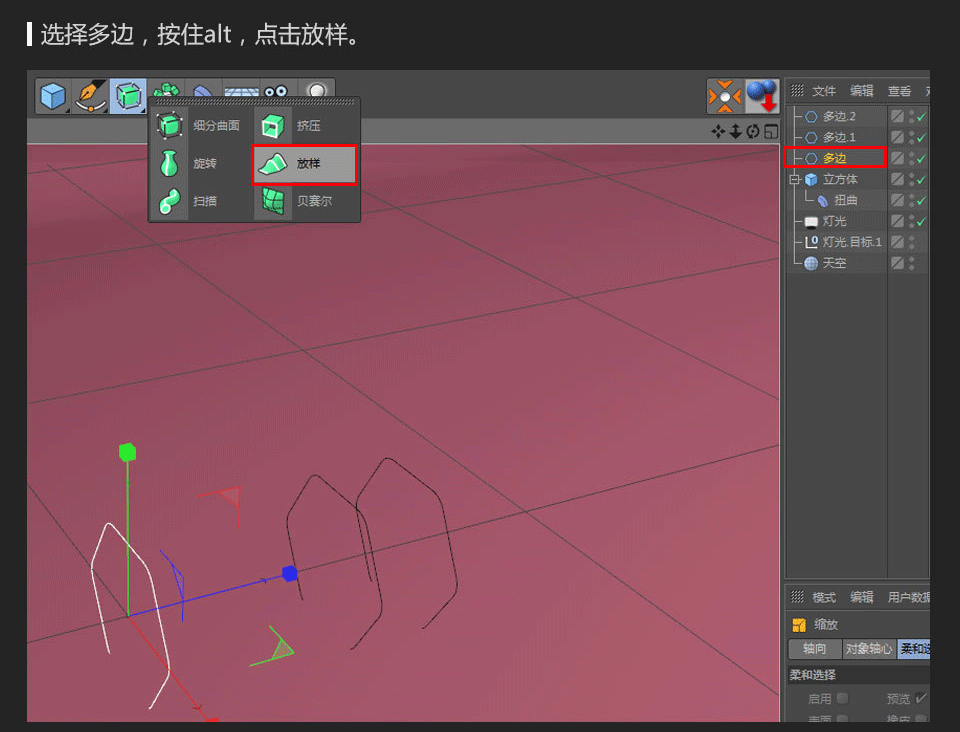960x732 pixels.
Task: Click the 轴向 button in the attributes panel
Action: (x=815, y=649)
